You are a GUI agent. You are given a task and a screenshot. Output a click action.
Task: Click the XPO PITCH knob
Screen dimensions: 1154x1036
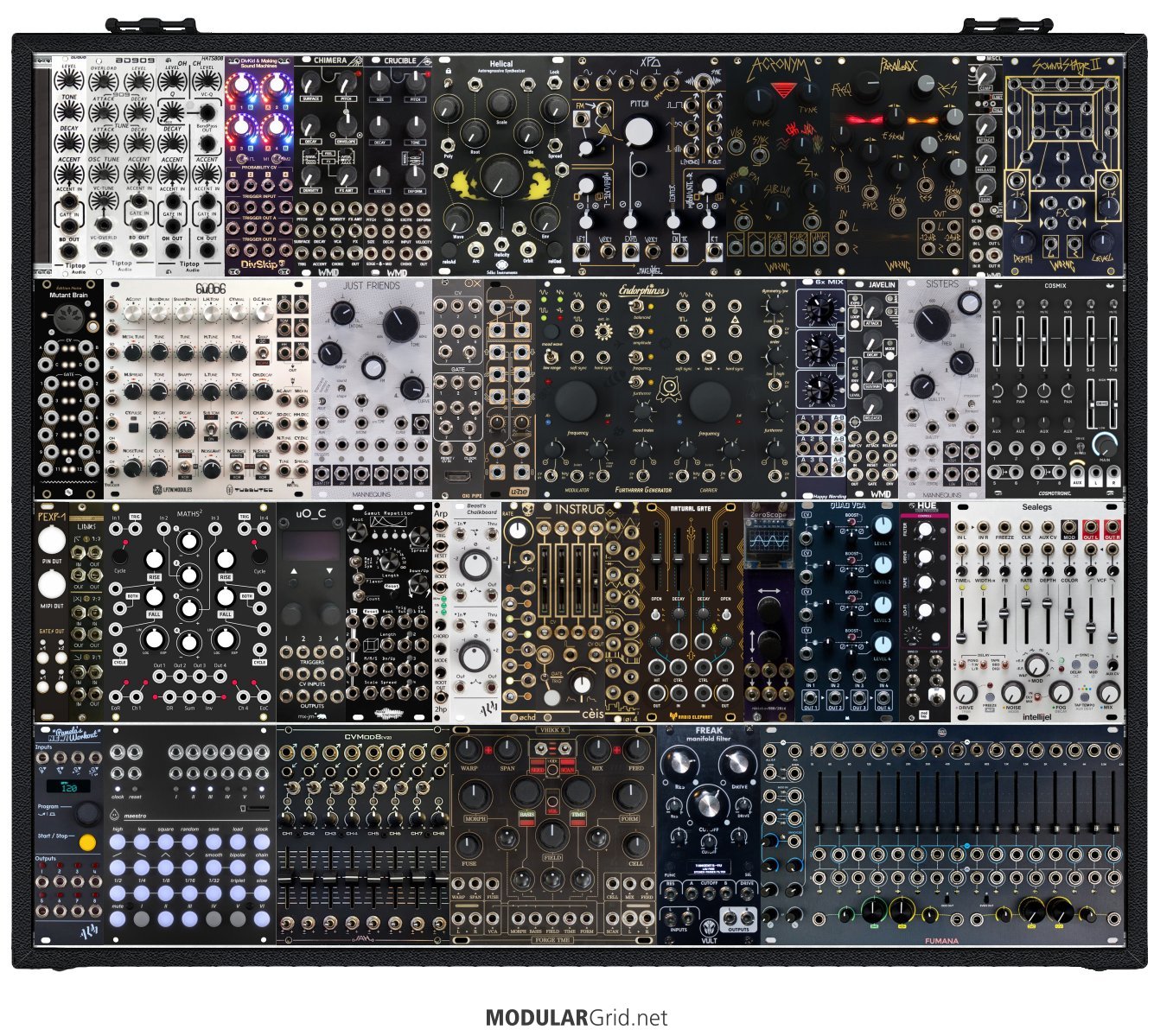click(639, 132)
